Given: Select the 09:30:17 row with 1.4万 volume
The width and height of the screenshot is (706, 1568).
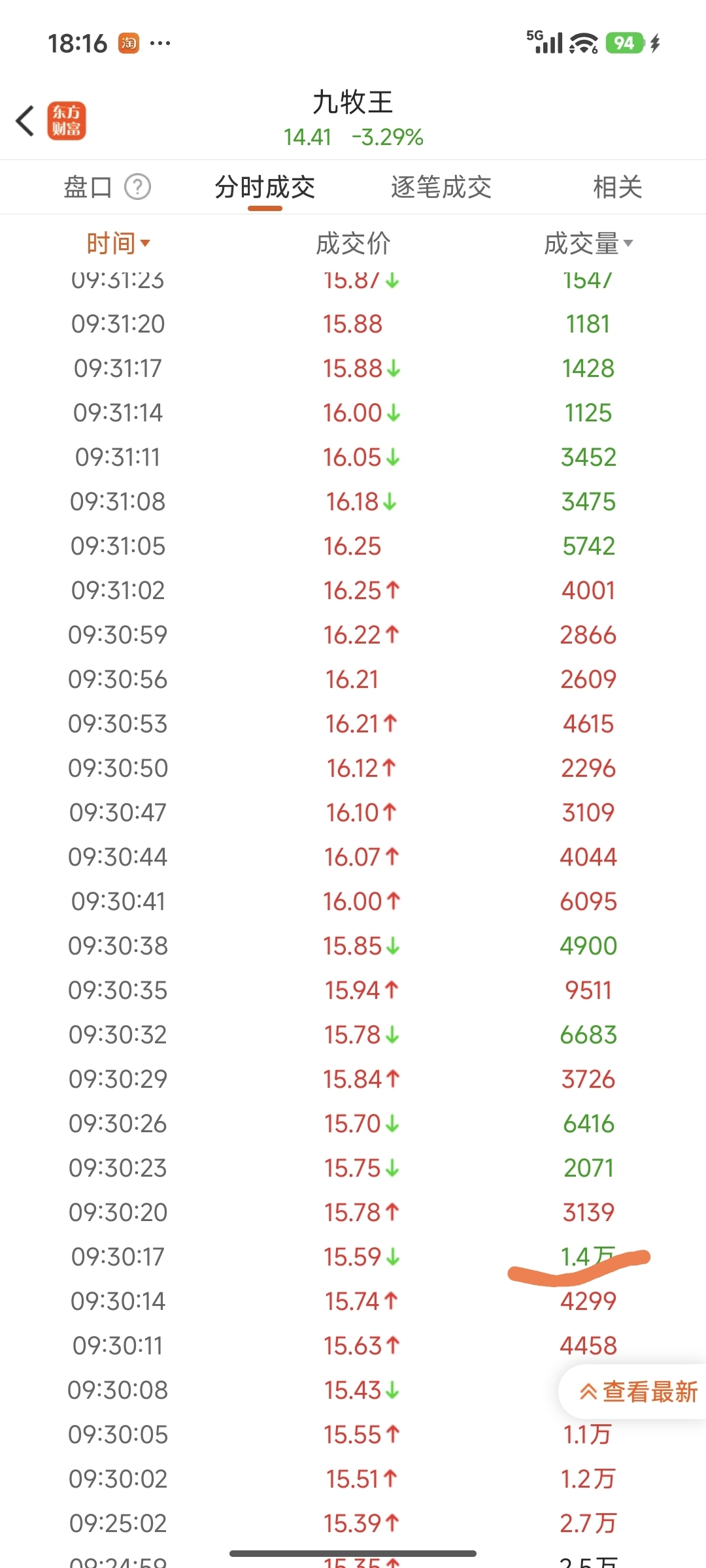Looking at the screenshot, I should [x=353, y=1256].
